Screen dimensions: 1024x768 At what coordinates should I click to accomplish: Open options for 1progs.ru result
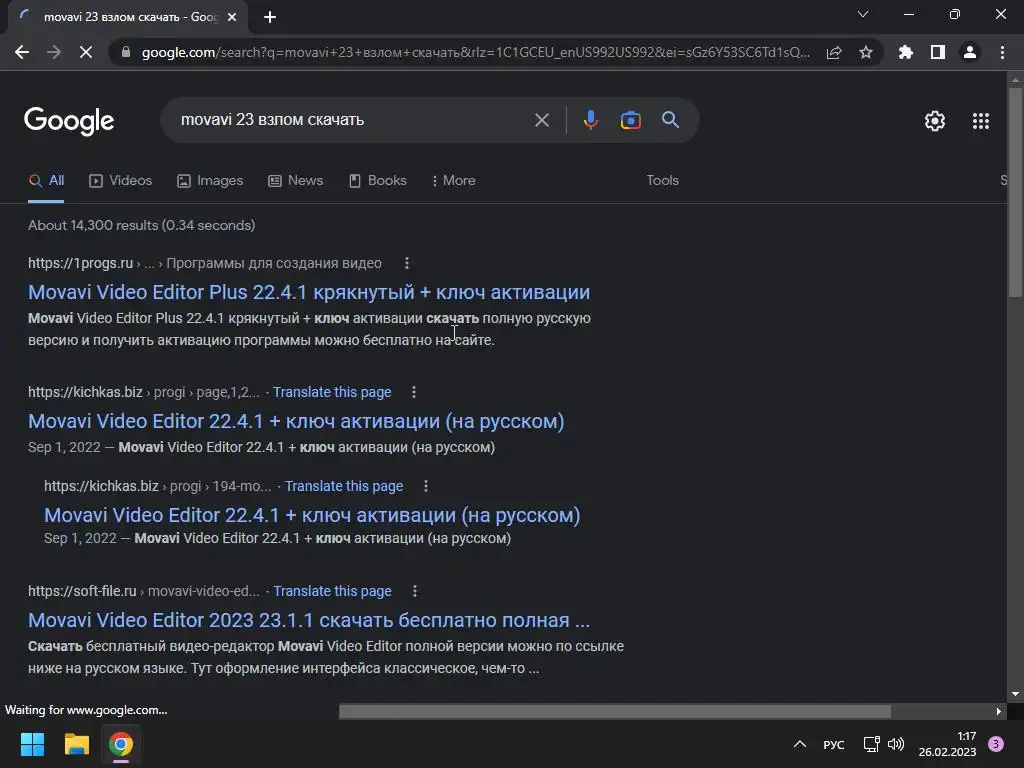(407, 263)
